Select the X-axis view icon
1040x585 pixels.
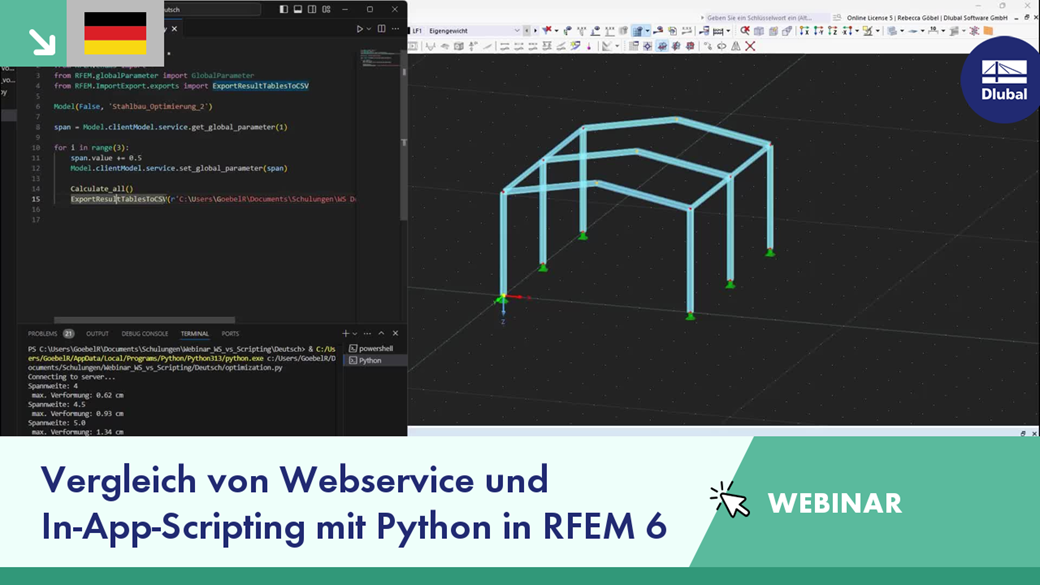pyautogui.click(x=804, y=31)
